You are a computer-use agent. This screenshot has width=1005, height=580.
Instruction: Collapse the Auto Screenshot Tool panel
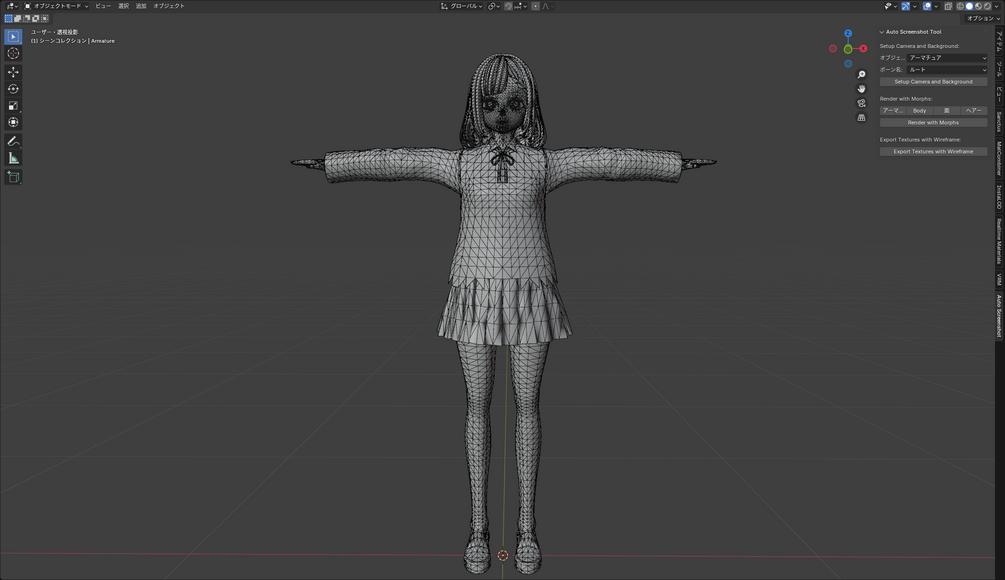click(x=882, y=31)
